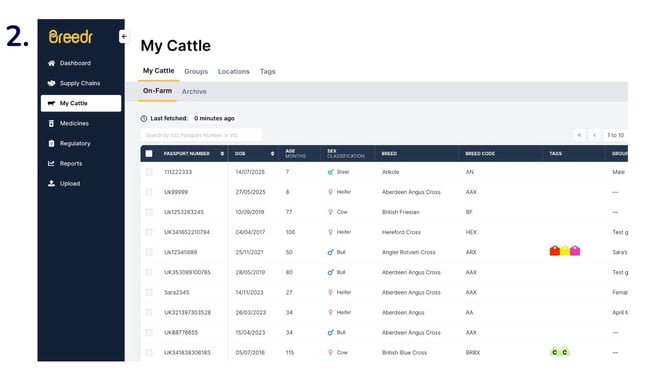Viewport: 670px width, 387px height.
Task: Click 'British Friesian' breed cell
Action: point(400,212)
